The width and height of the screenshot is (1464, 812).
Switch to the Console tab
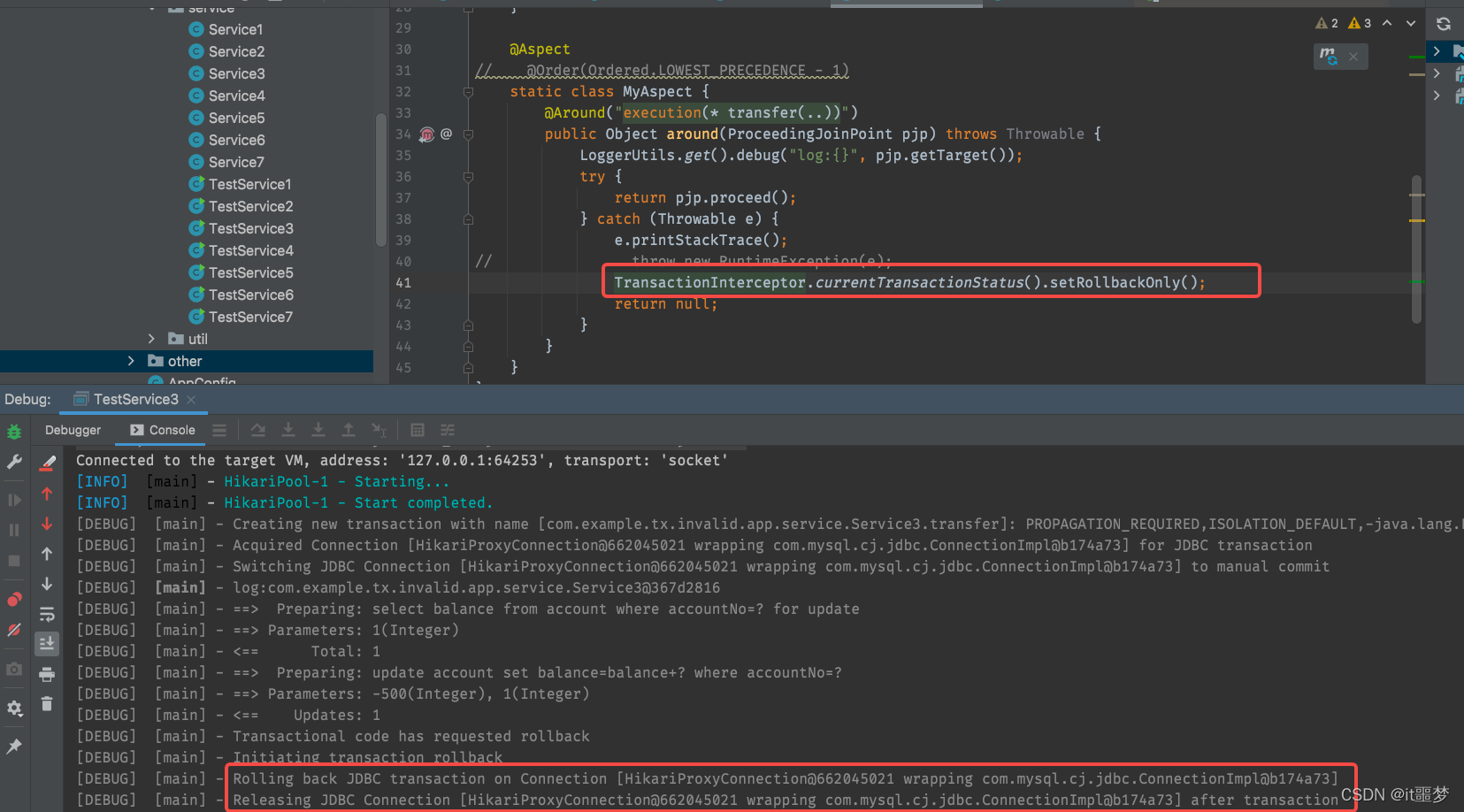click(163, 430)
